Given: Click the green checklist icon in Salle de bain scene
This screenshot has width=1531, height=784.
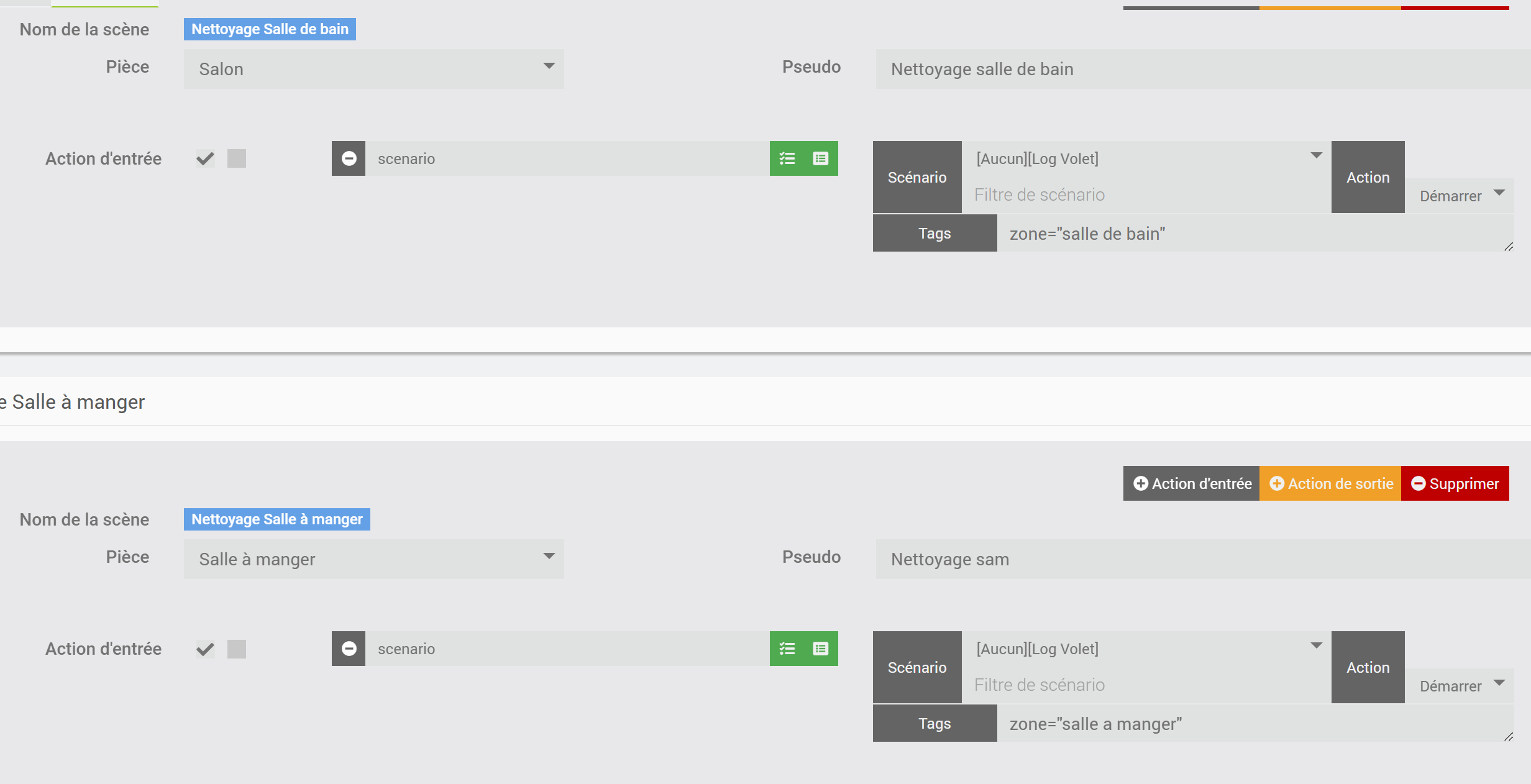Looking at the screenshot, I should [787, 158].
